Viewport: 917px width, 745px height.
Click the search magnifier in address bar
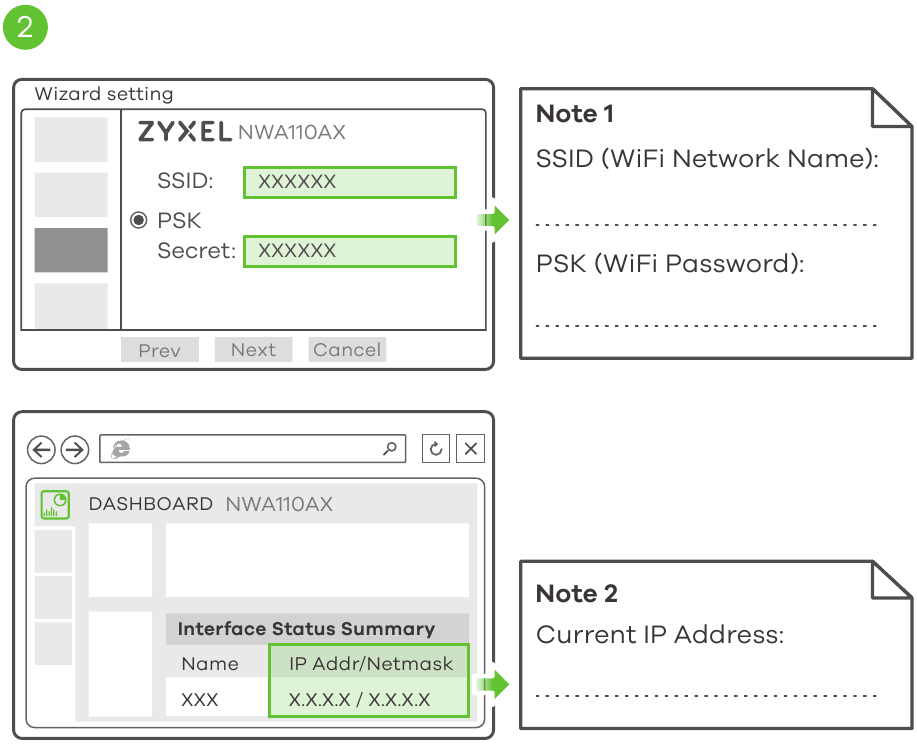[390, 449]
